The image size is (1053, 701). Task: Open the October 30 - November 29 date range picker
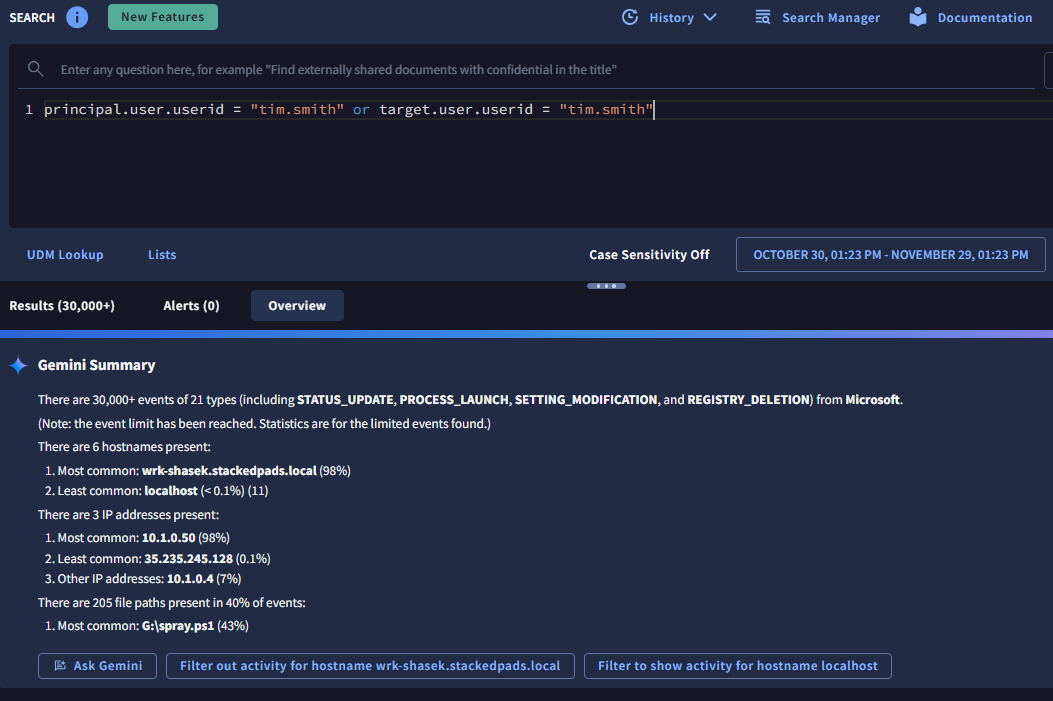click(890, 255)
